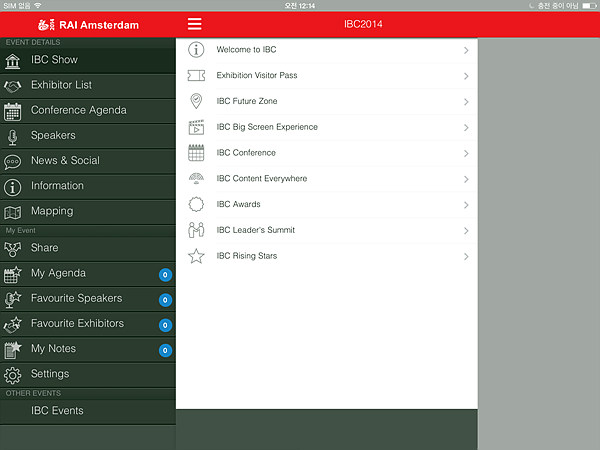Expand the IBC Awards chevron

pos(466,205)
